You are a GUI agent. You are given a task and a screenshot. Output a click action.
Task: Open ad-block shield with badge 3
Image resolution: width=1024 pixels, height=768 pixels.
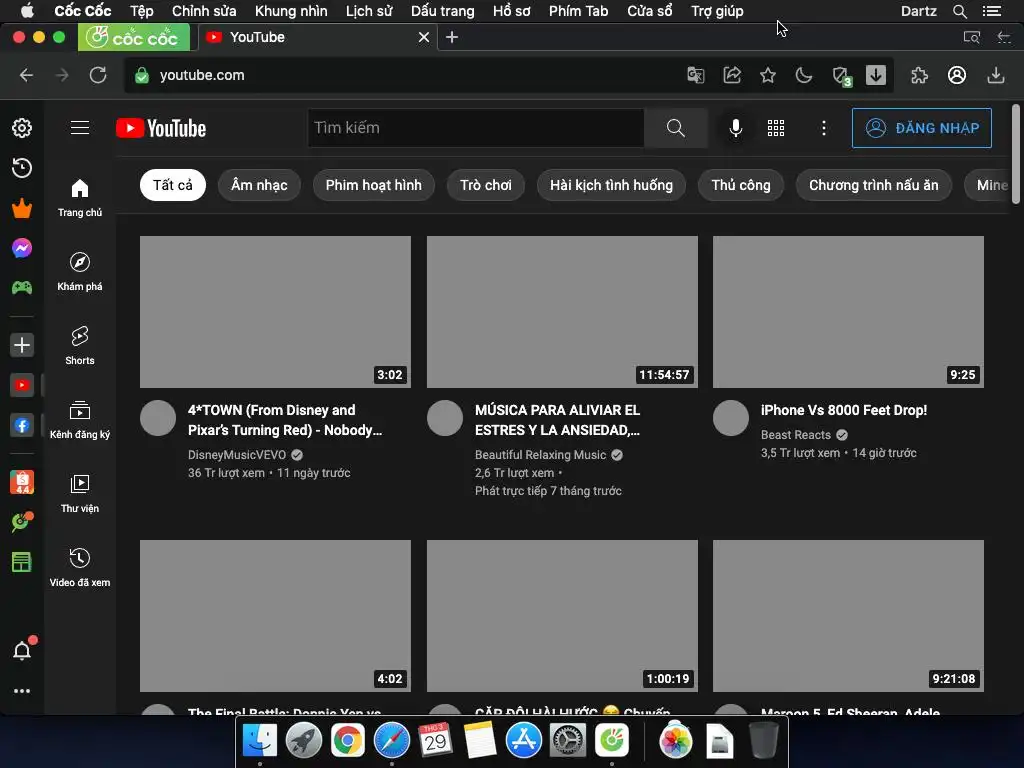pyautogui.click(x=842, y=76)
